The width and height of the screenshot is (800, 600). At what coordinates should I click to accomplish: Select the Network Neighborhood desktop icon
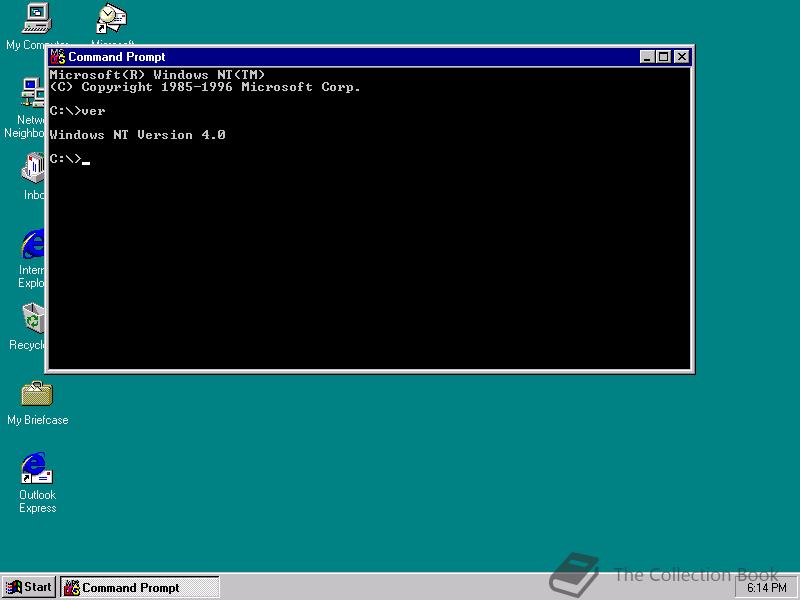[x=33, y=93]
